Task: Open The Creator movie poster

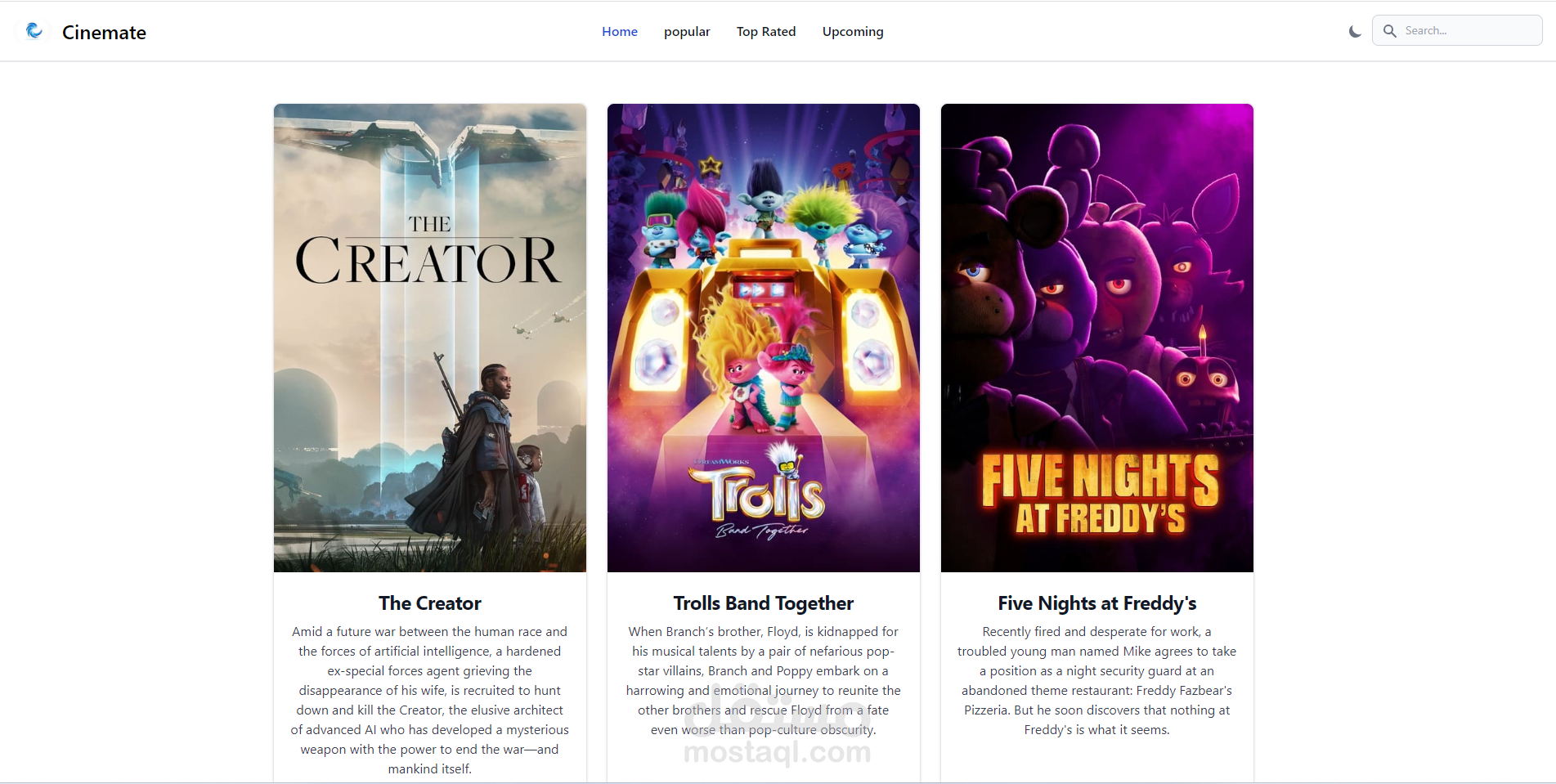Action: tap(430, 338)
